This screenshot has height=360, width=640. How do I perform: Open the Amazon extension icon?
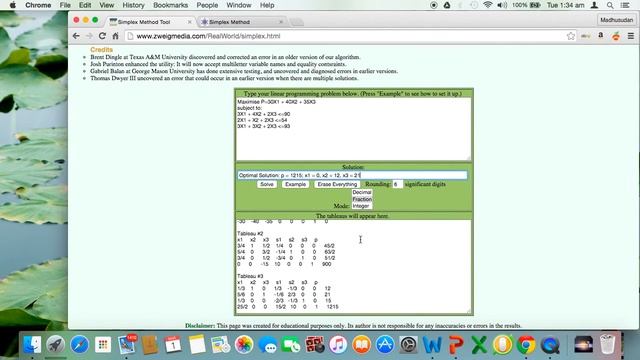[x=600, y=36]
